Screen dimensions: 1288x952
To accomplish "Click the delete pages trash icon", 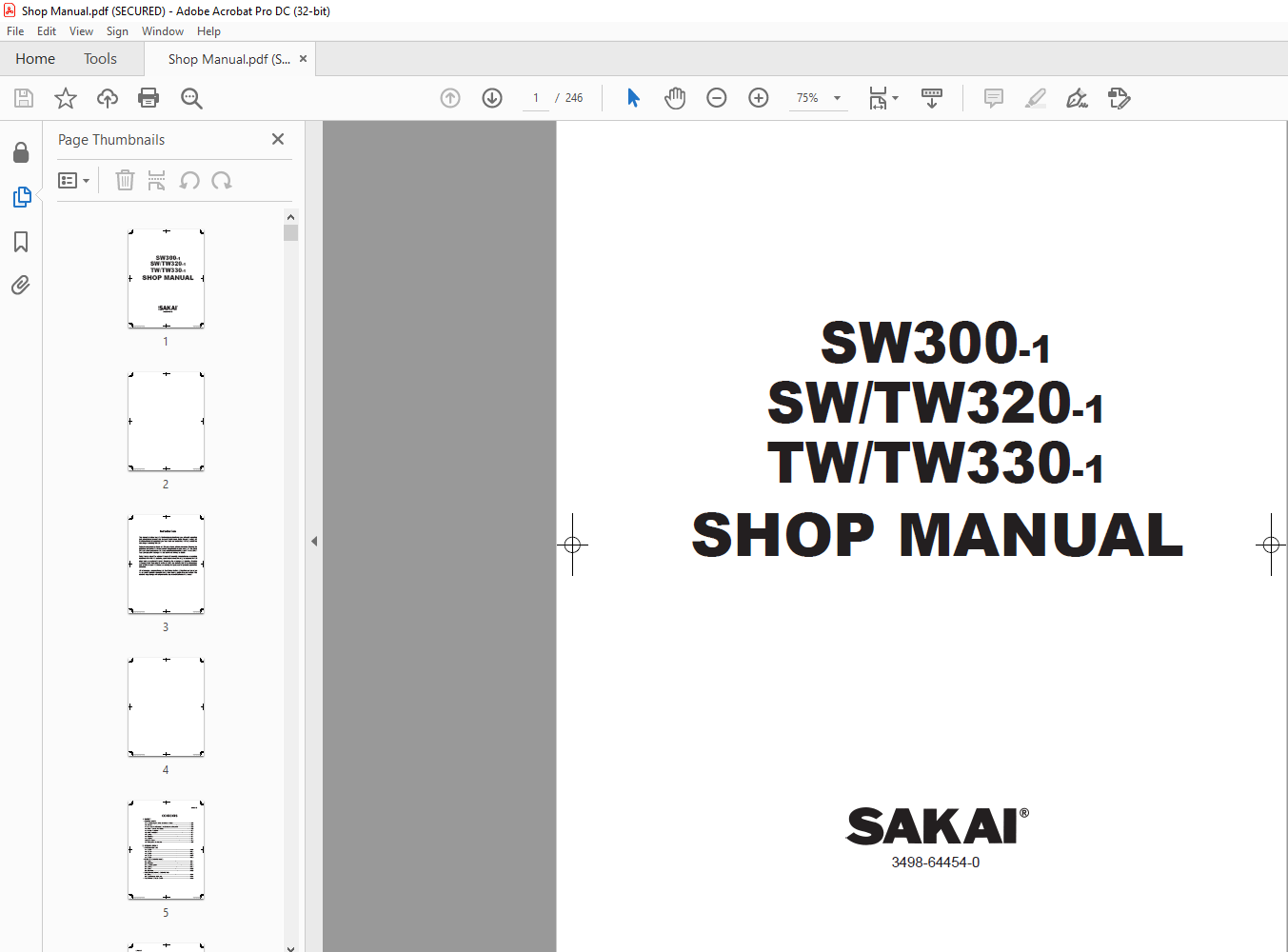I will coord(125,180).
